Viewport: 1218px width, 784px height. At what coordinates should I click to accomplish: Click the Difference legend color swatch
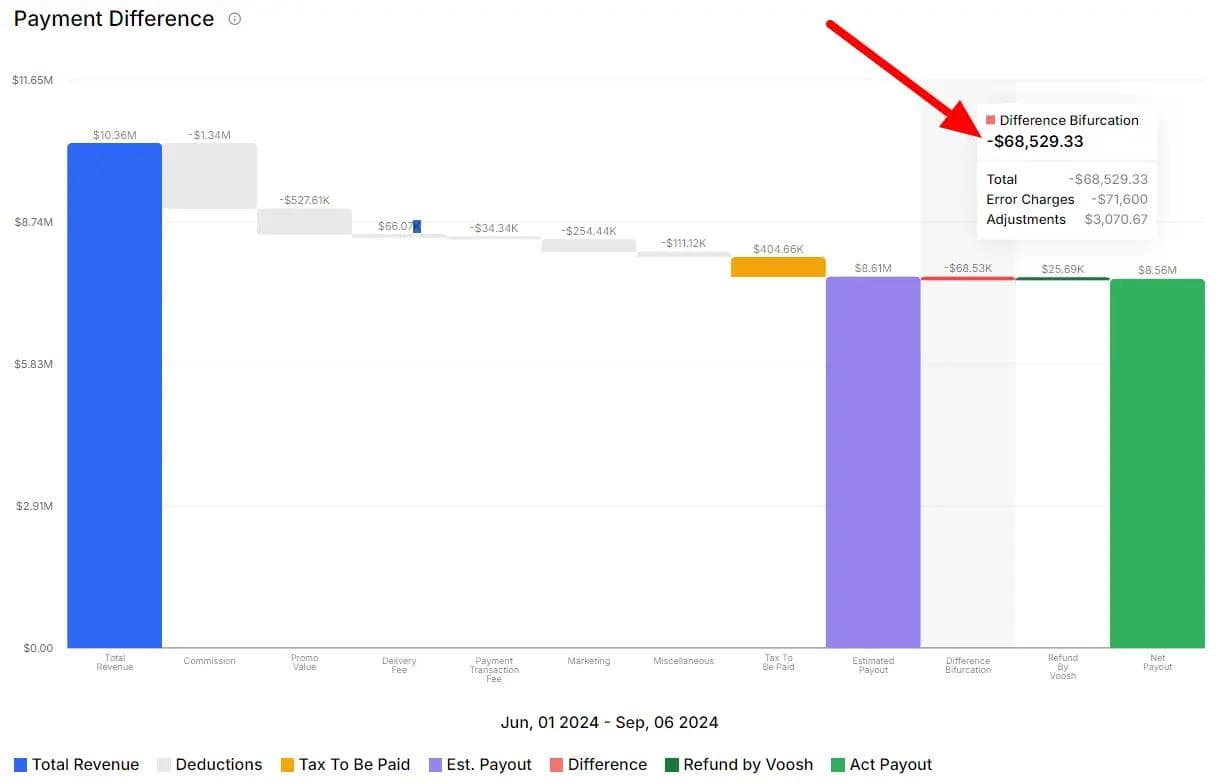pyautogui.click(x=556, y=765)
